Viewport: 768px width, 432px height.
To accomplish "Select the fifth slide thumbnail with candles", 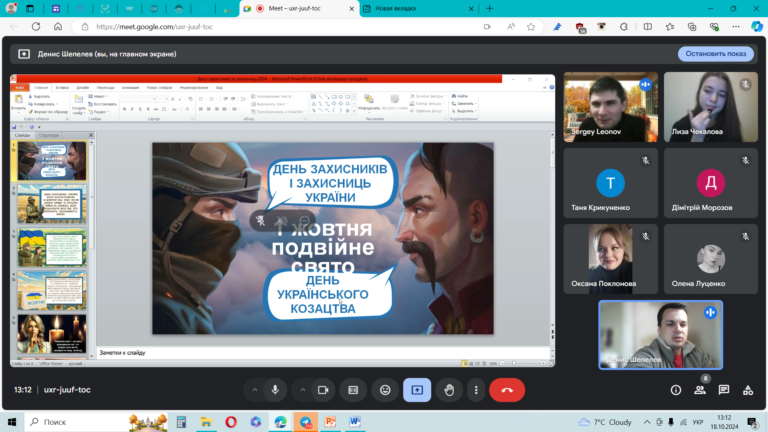I will click(x=52, y=334).
